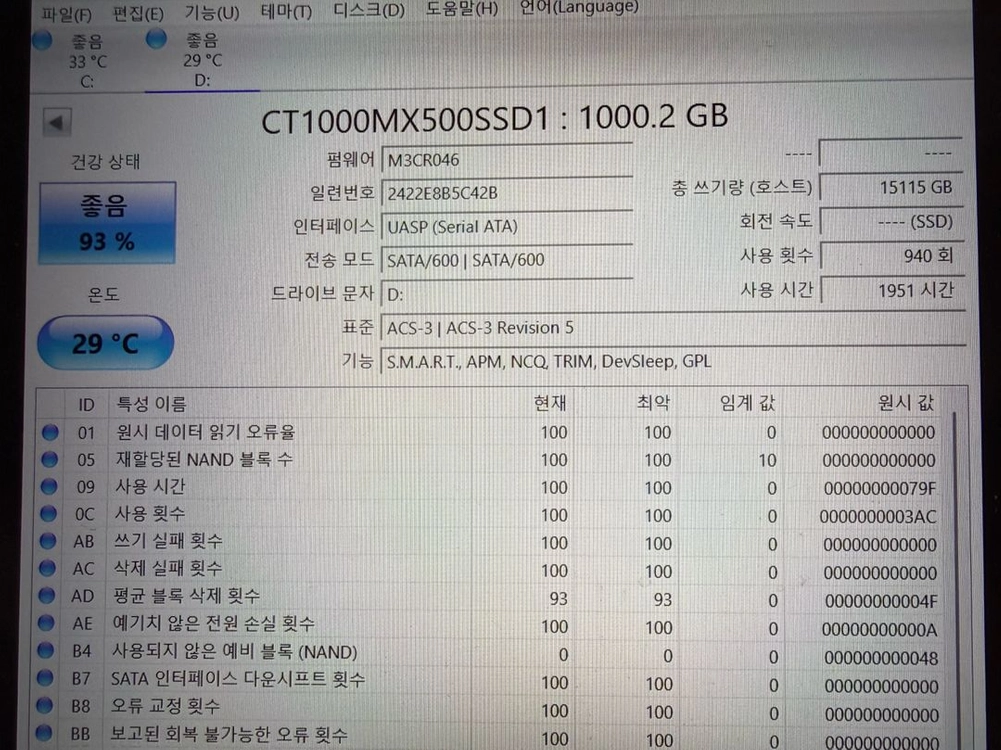Select the row 평균 블록 삭제 횟수

(490, 597)
